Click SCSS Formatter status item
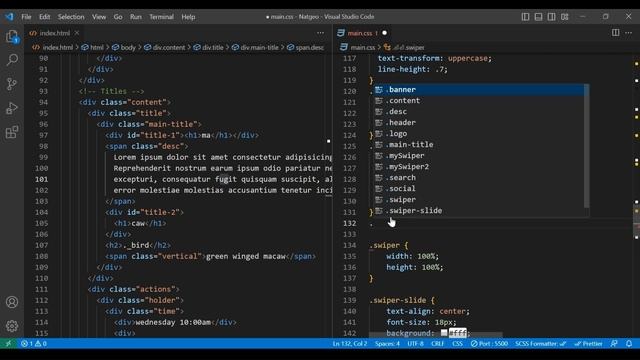640x360 pixels. pos(540,344)
